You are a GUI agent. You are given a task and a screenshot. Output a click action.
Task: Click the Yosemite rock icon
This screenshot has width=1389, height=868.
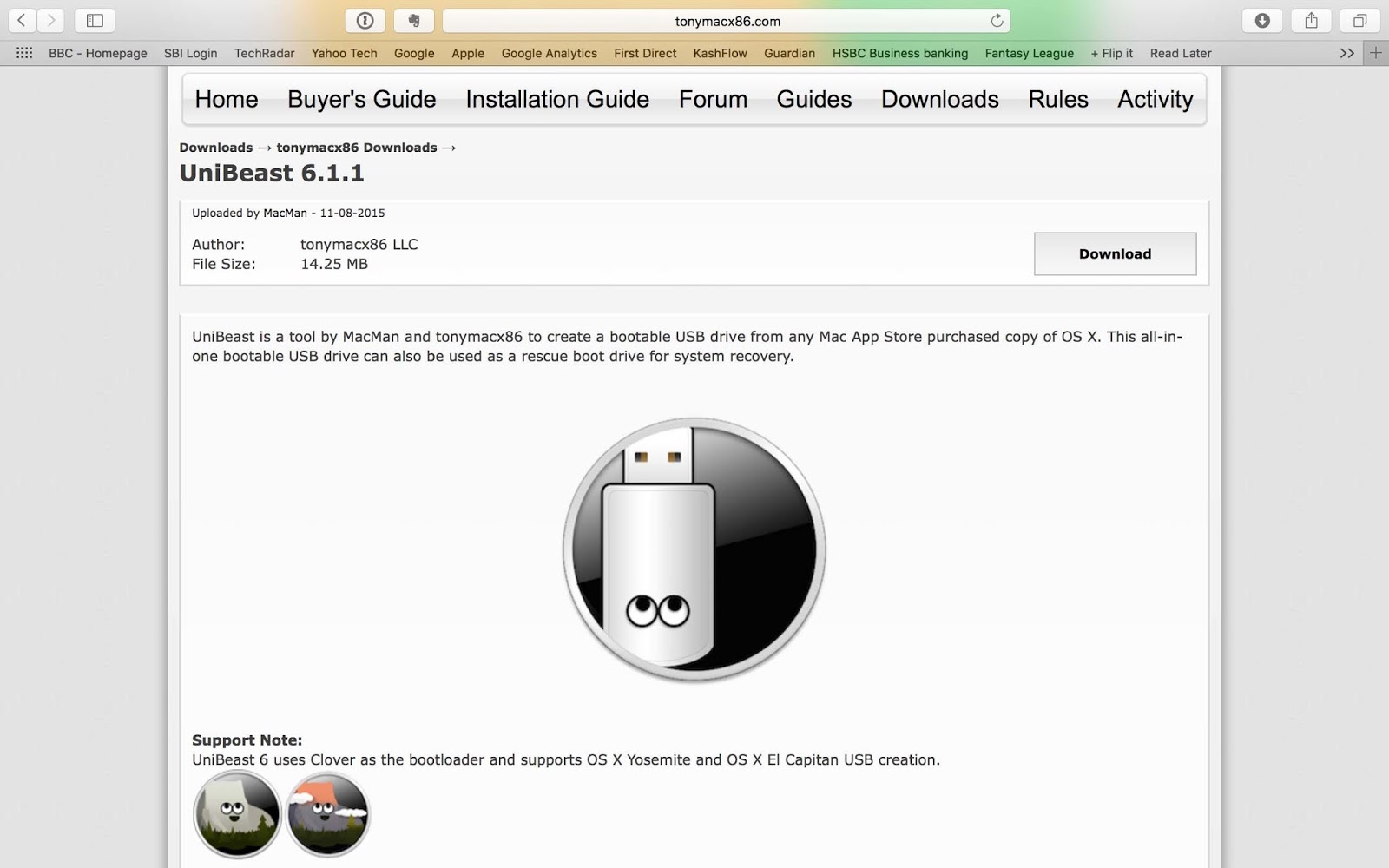(237, 814)
